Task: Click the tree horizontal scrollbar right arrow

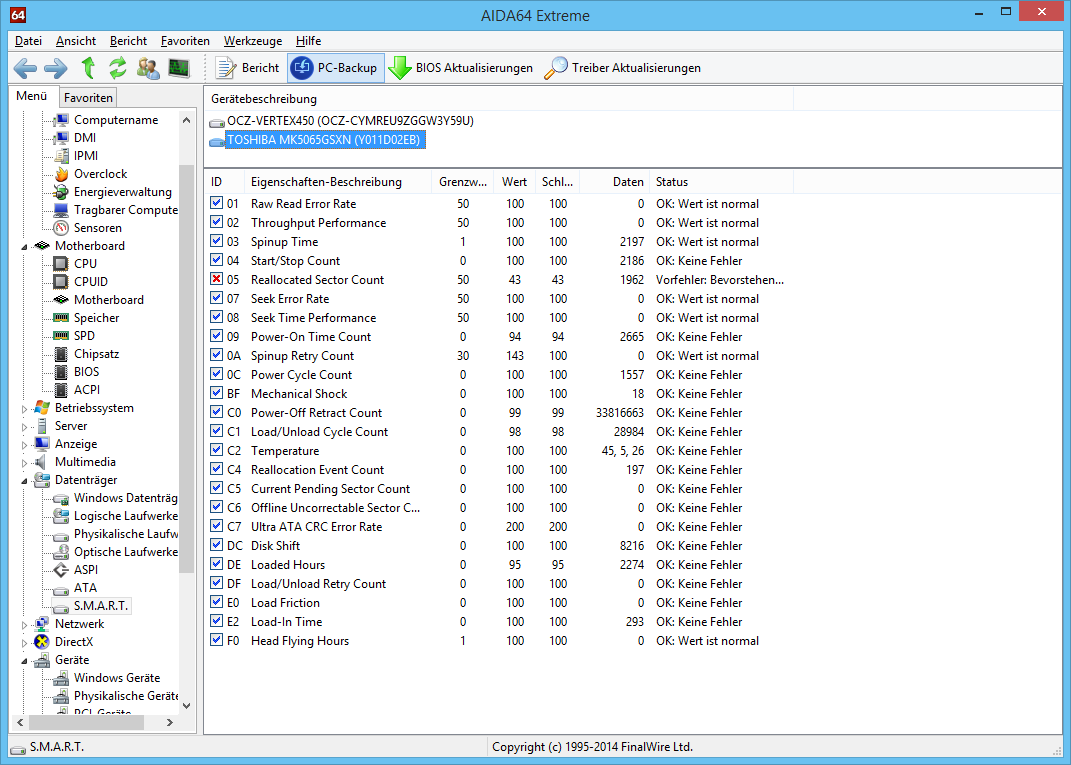Action: tap(169, 722)
